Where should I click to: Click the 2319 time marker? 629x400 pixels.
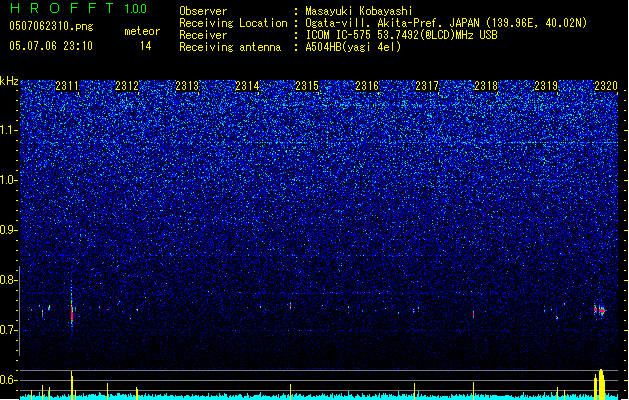click(546, 86)
